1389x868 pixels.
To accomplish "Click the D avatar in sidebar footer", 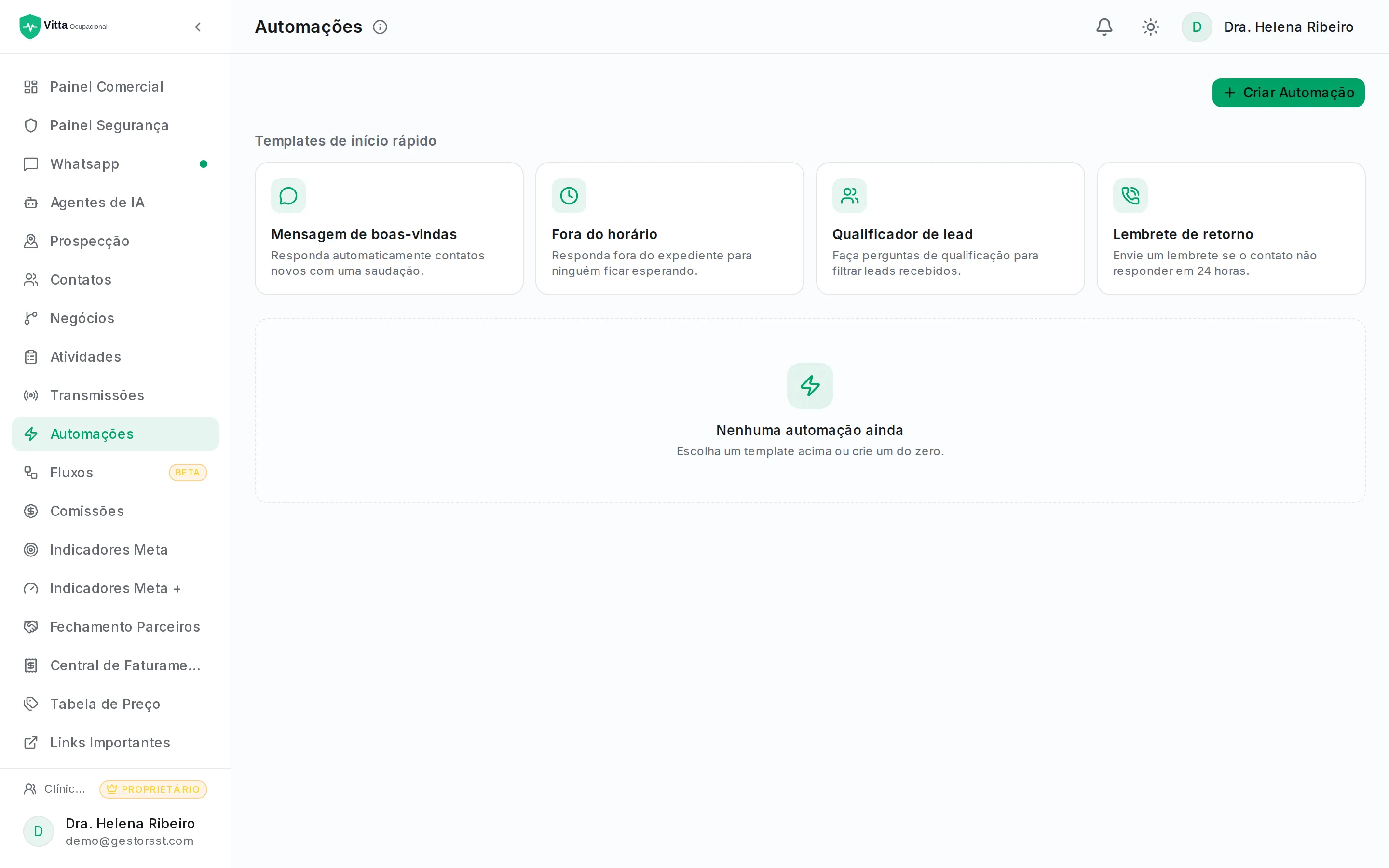I will [39, 831].
